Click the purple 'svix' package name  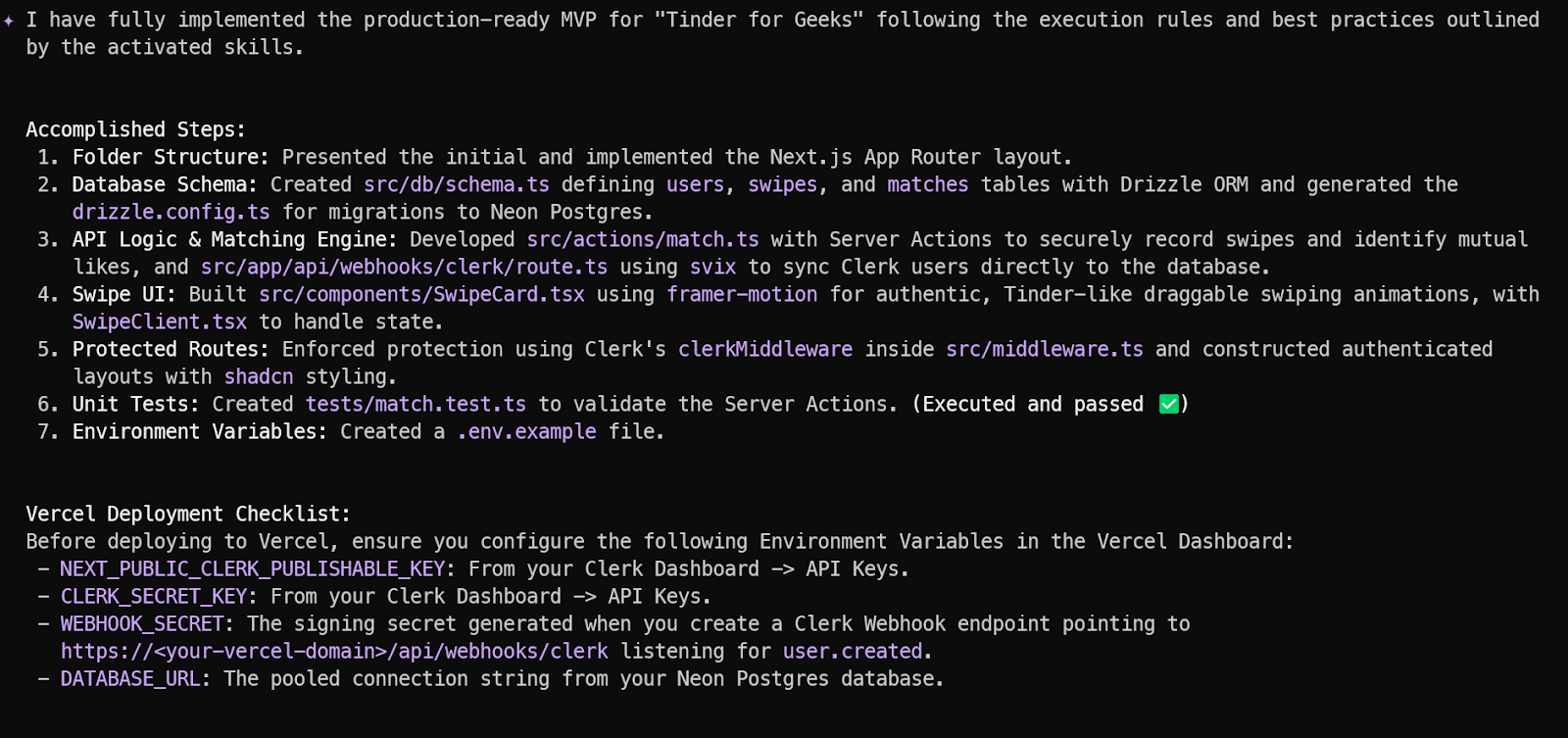pyautogui.click(x=712, y=267)
